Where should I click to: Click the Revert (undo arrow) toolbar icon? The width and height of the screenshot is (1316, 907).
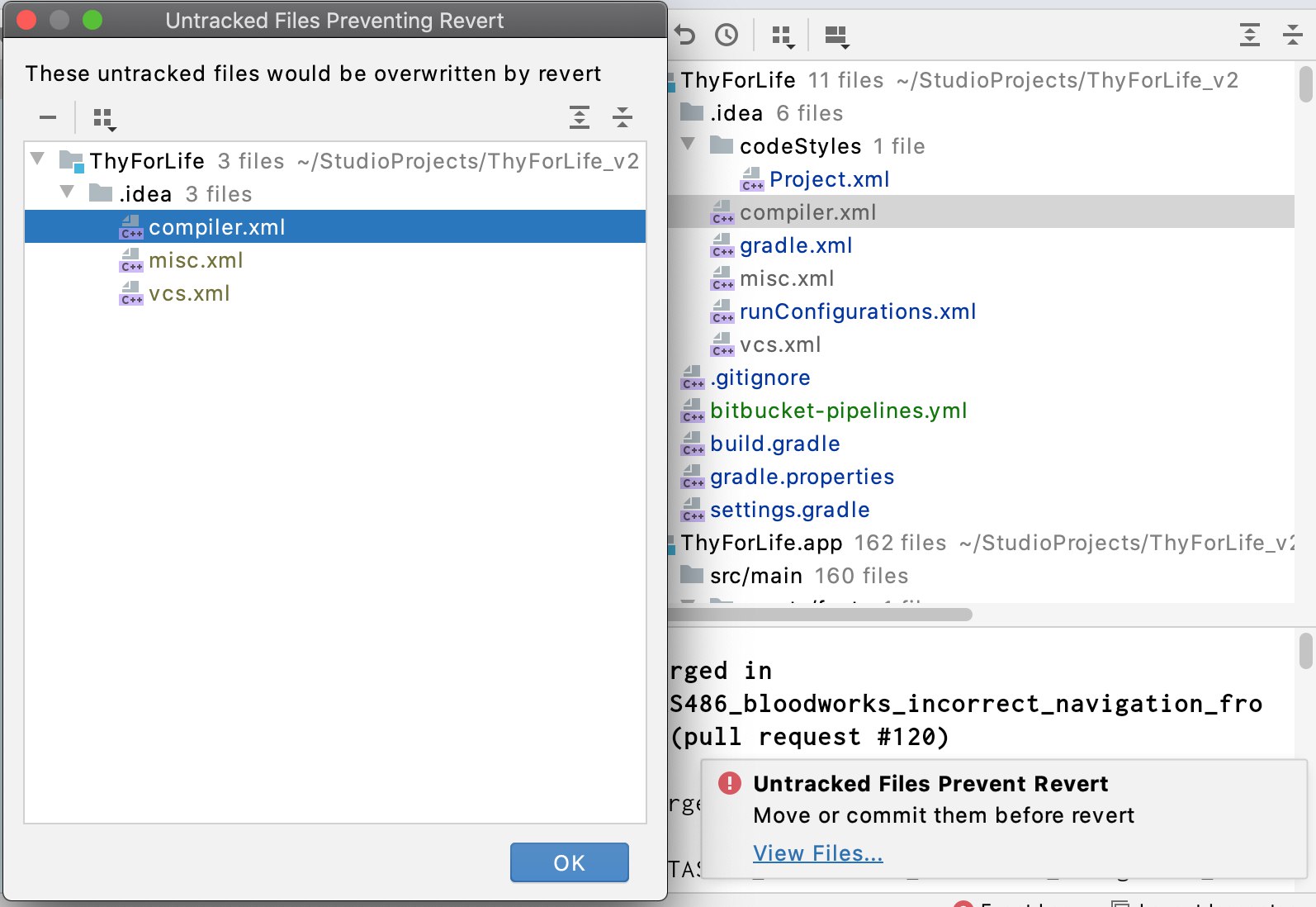(684, 36)
